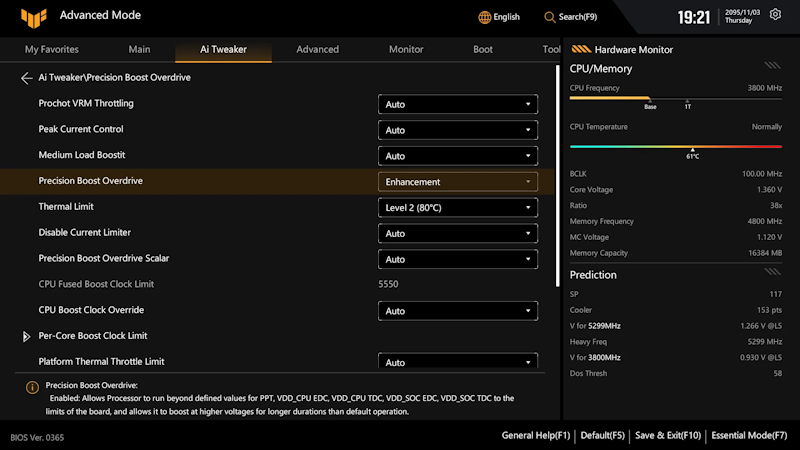This screenshot has width=800, height=450.
Task: Click Default(F5) to load defaults
Action: [x=603, y=435]
